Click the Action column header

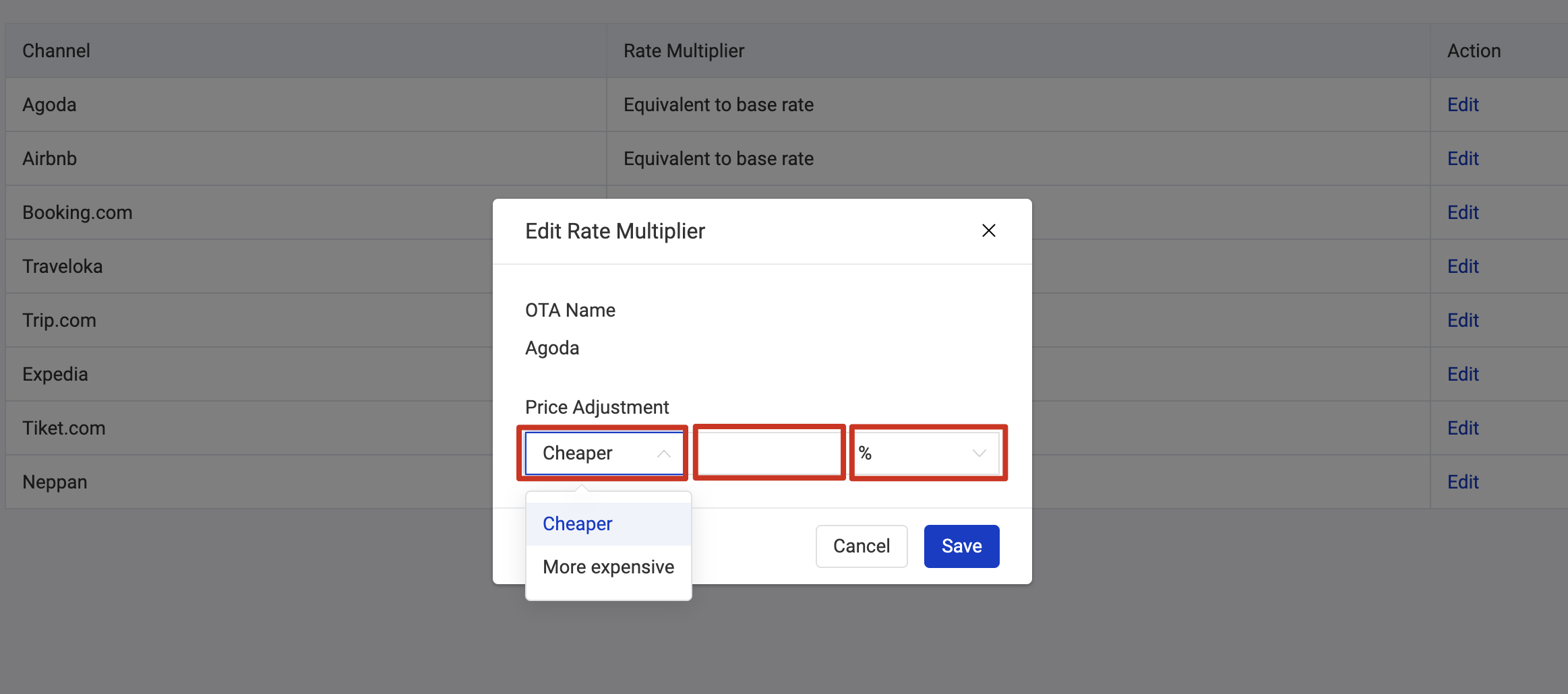[1474, 51]
